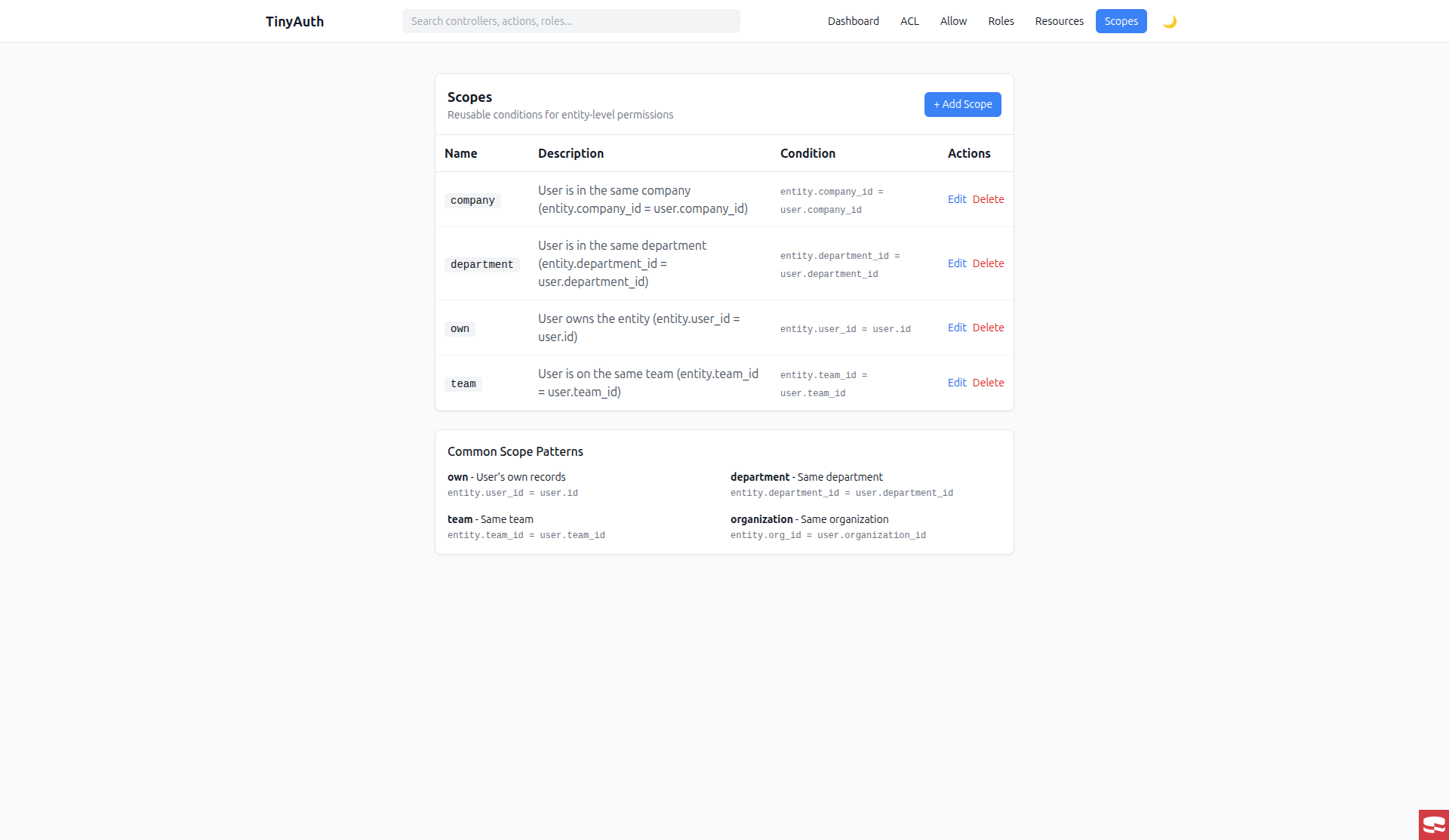Toggle dark mode moon icon

(x=1169, y=21)
